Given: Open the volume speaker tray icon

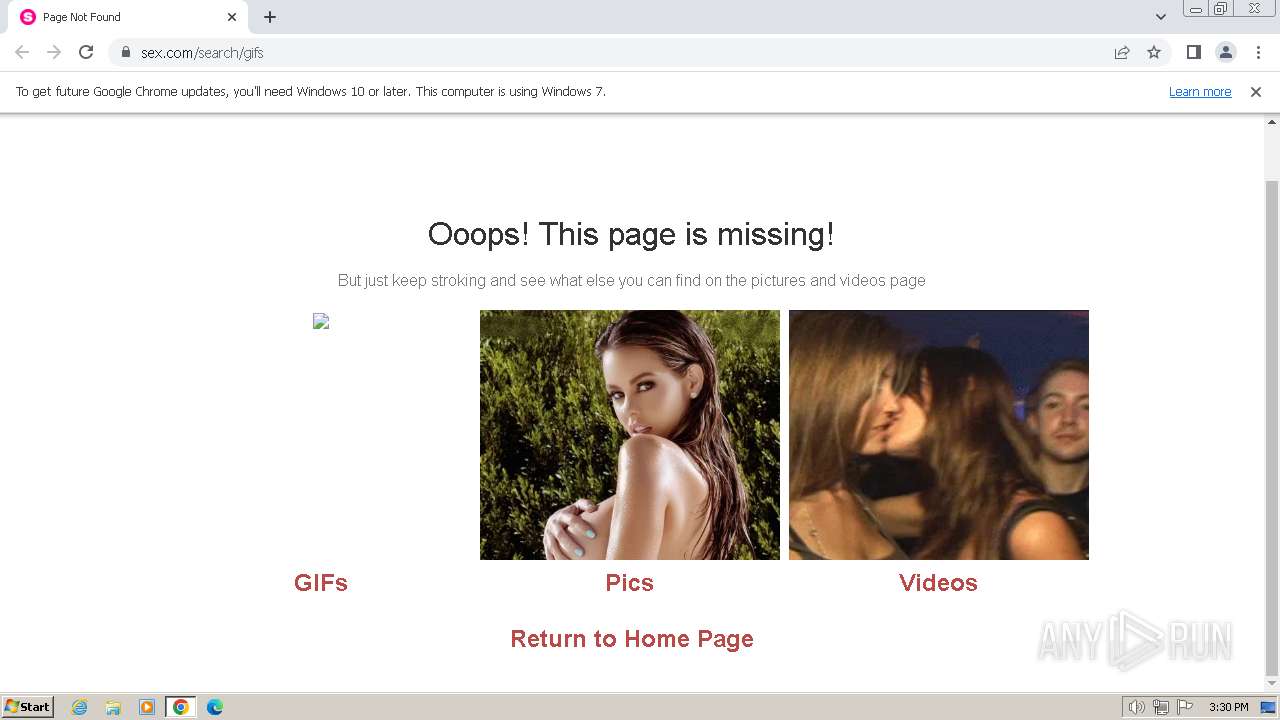Looking at the screenshot, I should (x=1137, y=707).
